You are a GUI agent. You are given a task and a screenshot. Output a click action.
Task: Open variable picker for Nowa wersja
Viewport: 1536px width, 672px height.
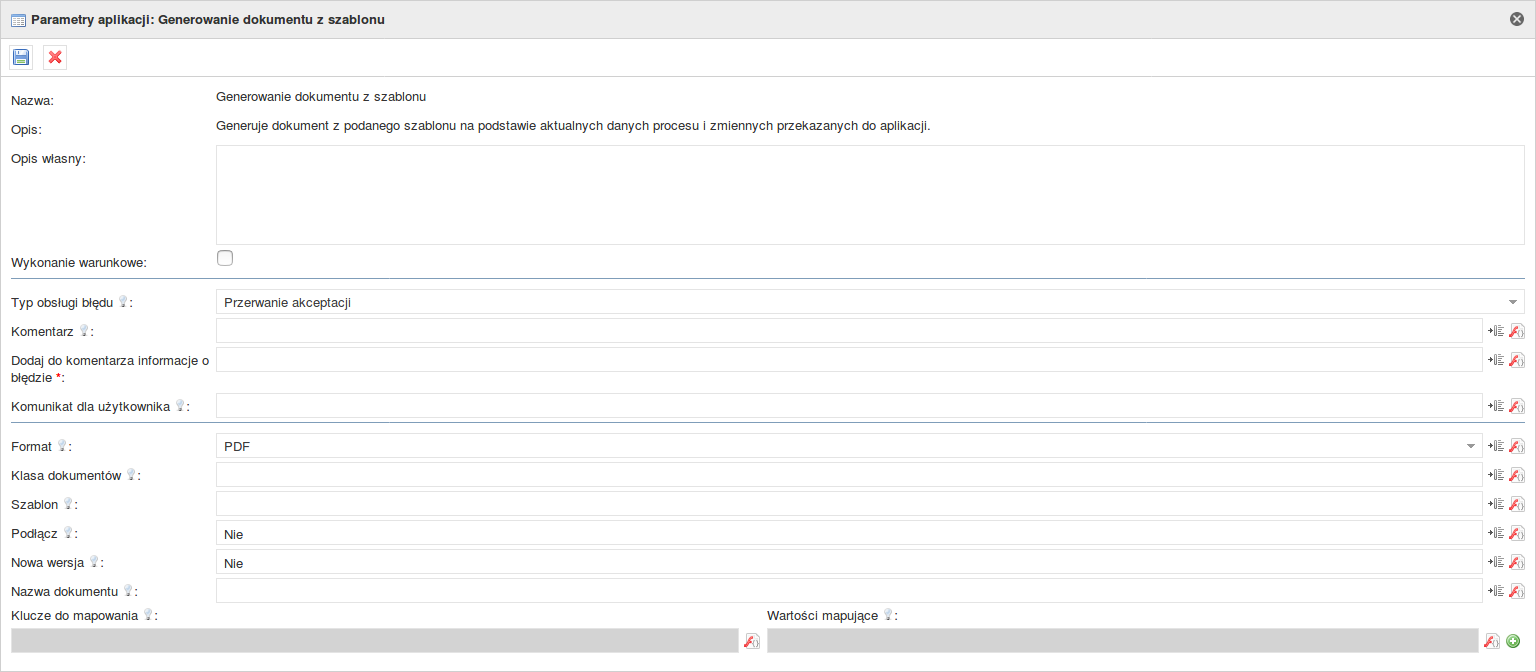[x=1496, y=562]
